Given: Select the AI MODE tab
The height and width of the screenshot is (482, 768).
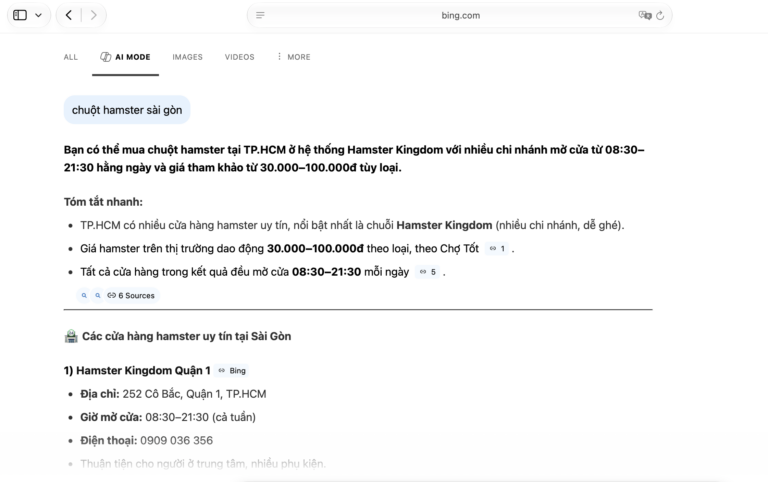Looking at the screenshot, I should coord(125,57).
